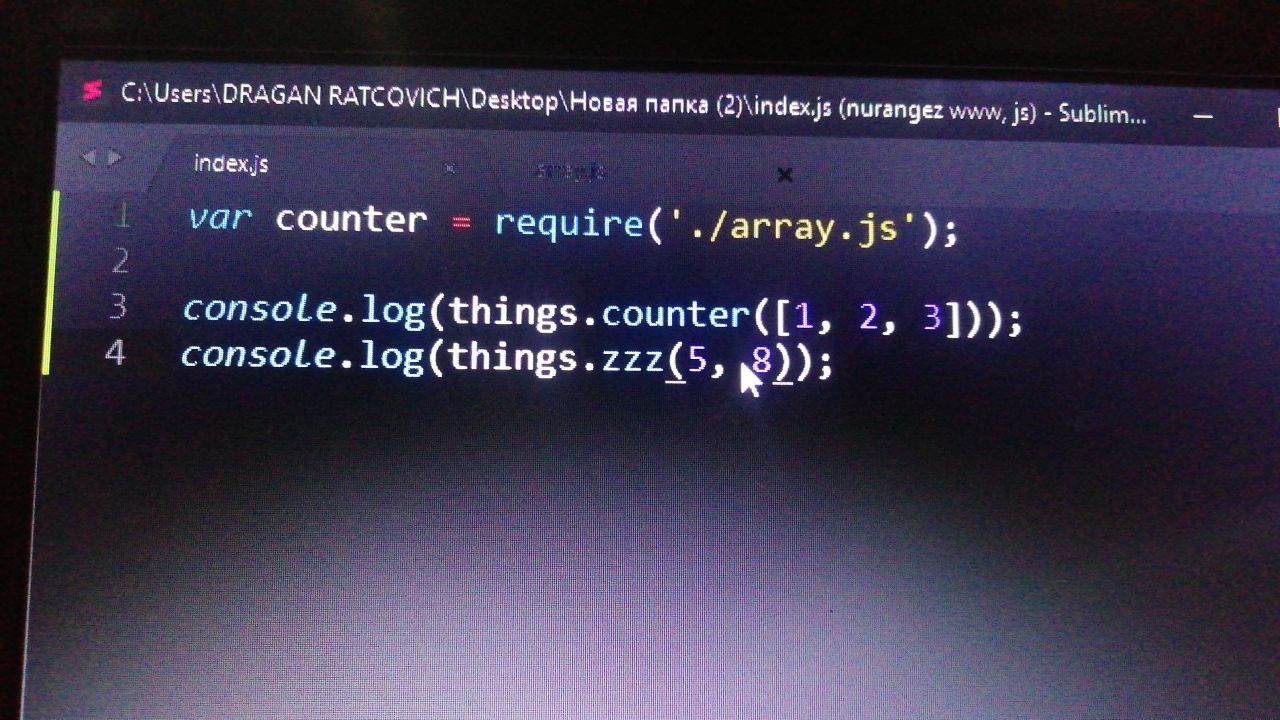Viewport: 1280px width, 720px height.
Task: Minimize the Sublime Text window
Action: click(1203, 117)
